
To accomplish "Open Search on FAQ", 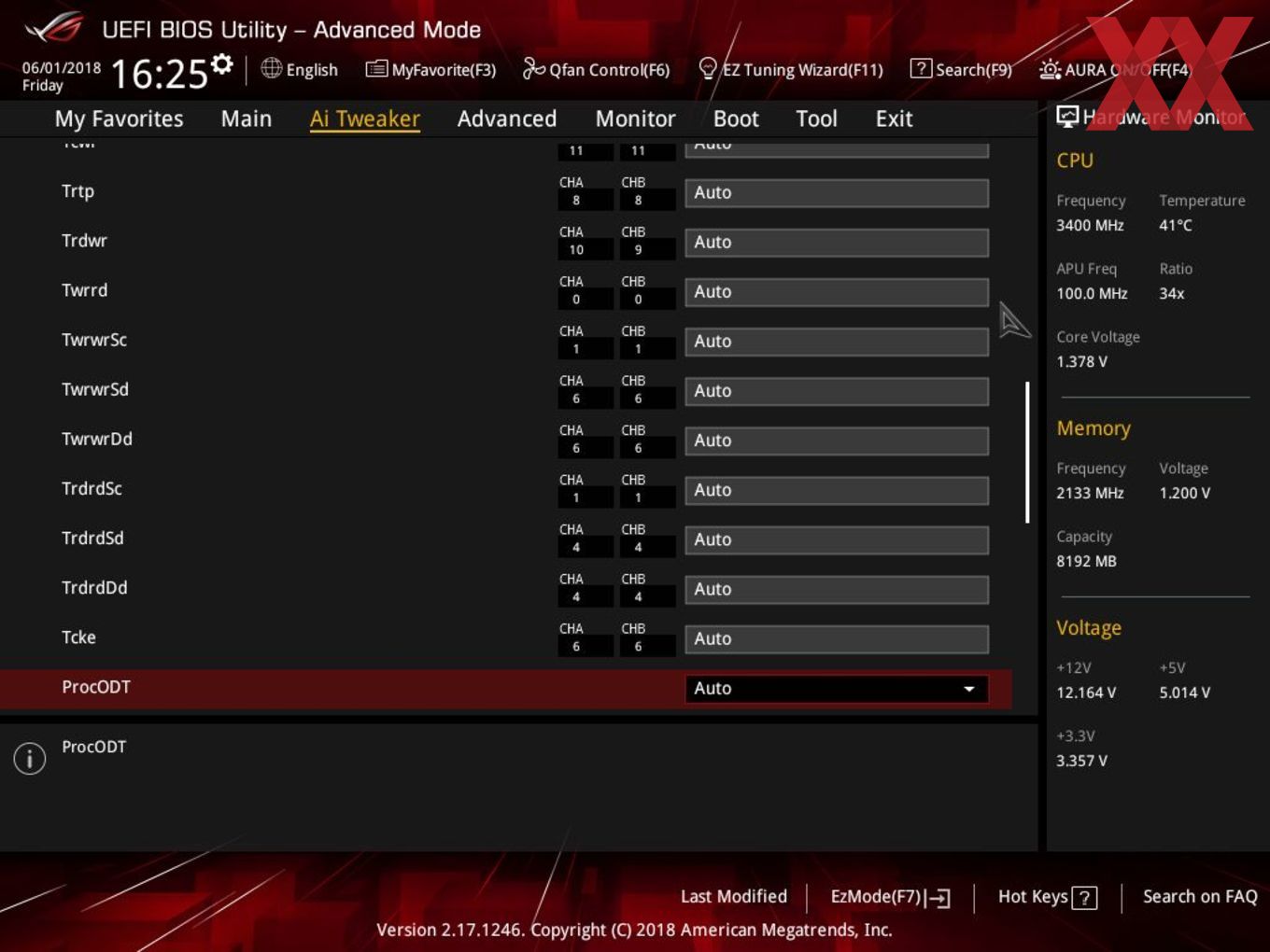I will point(1200,897).
